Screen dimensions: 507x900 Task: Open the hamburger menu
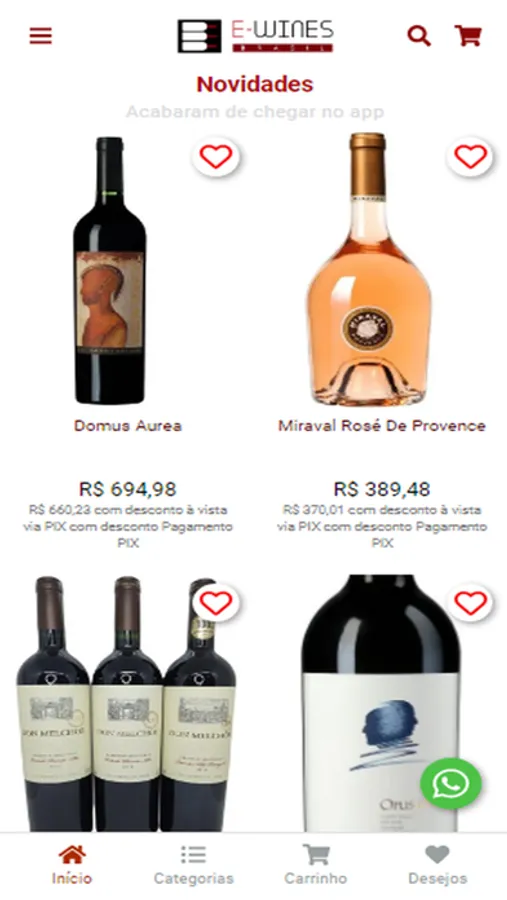pos(41,36)
